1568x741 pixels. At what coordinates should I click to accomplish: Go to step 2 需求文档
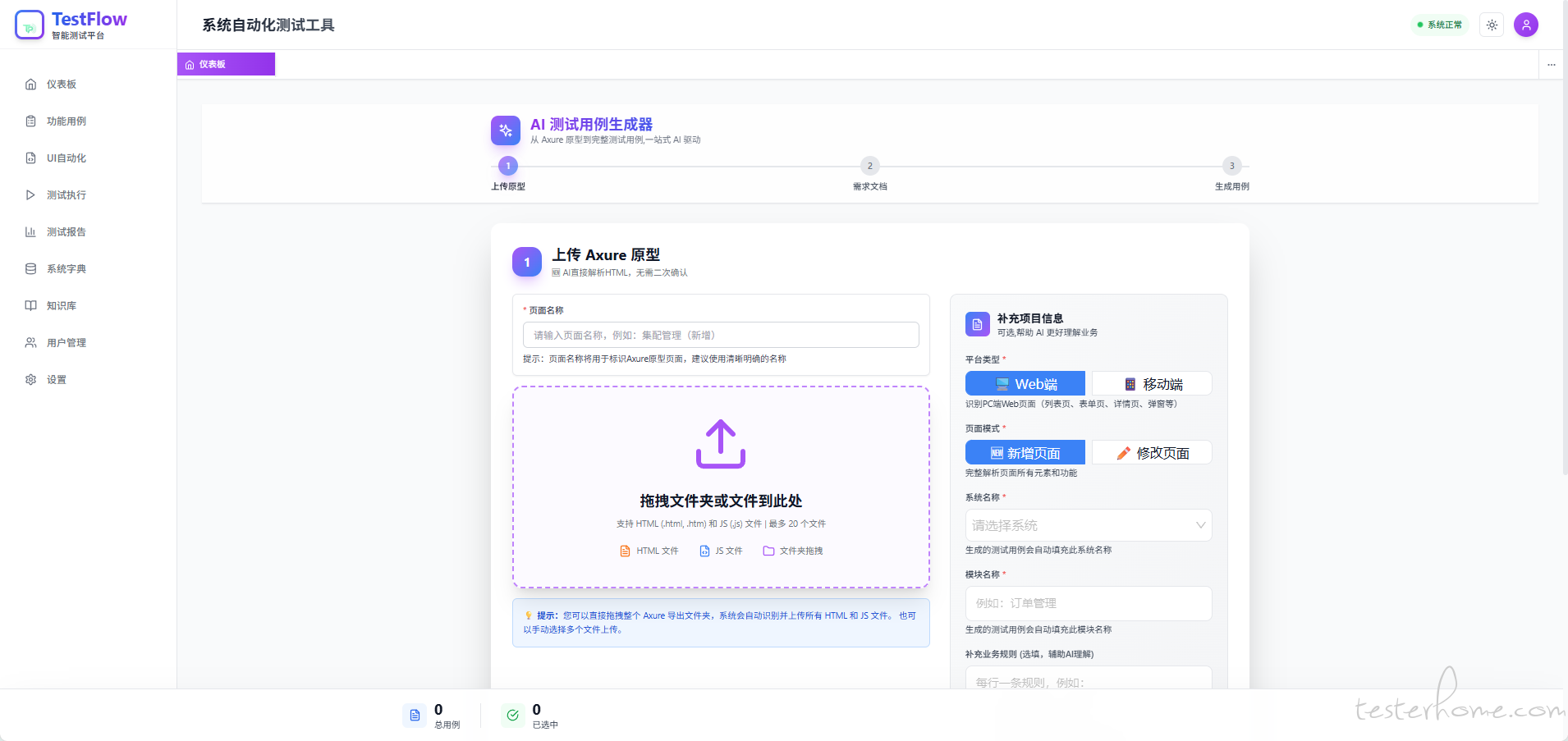tap(869, 166)
